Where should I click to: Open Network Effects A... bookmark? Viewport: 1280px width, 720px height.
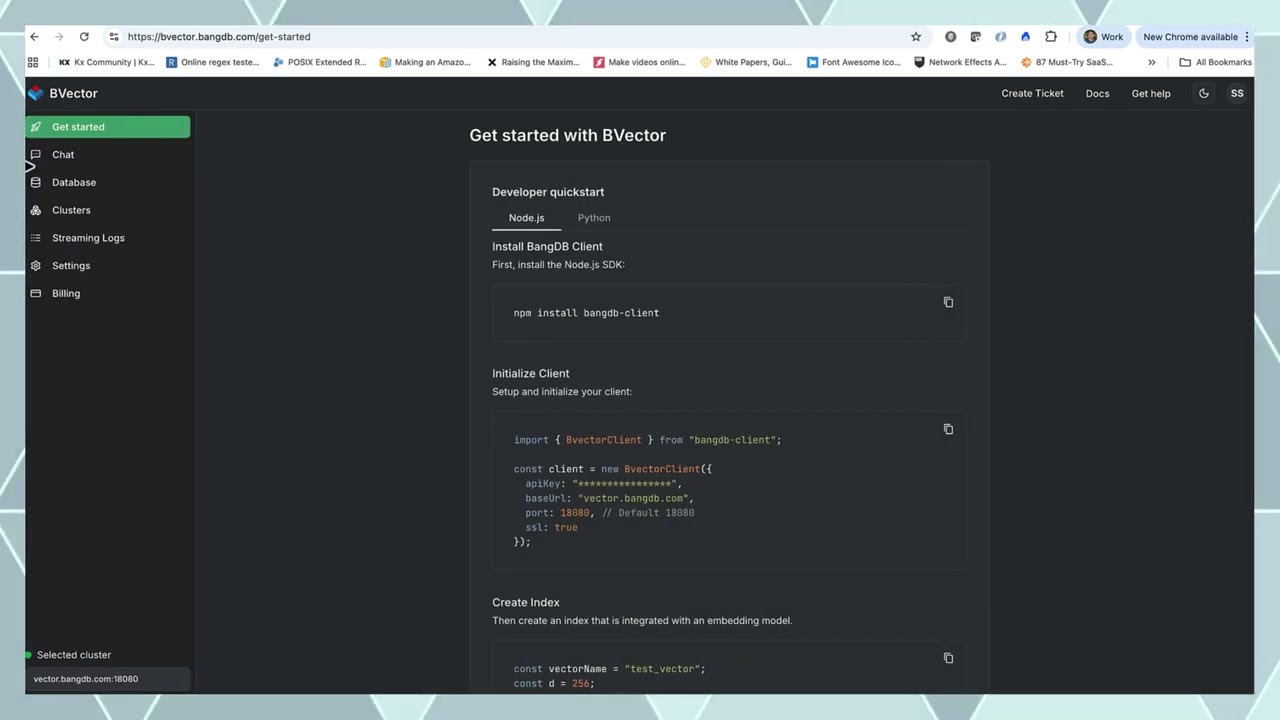coord(960,62)
